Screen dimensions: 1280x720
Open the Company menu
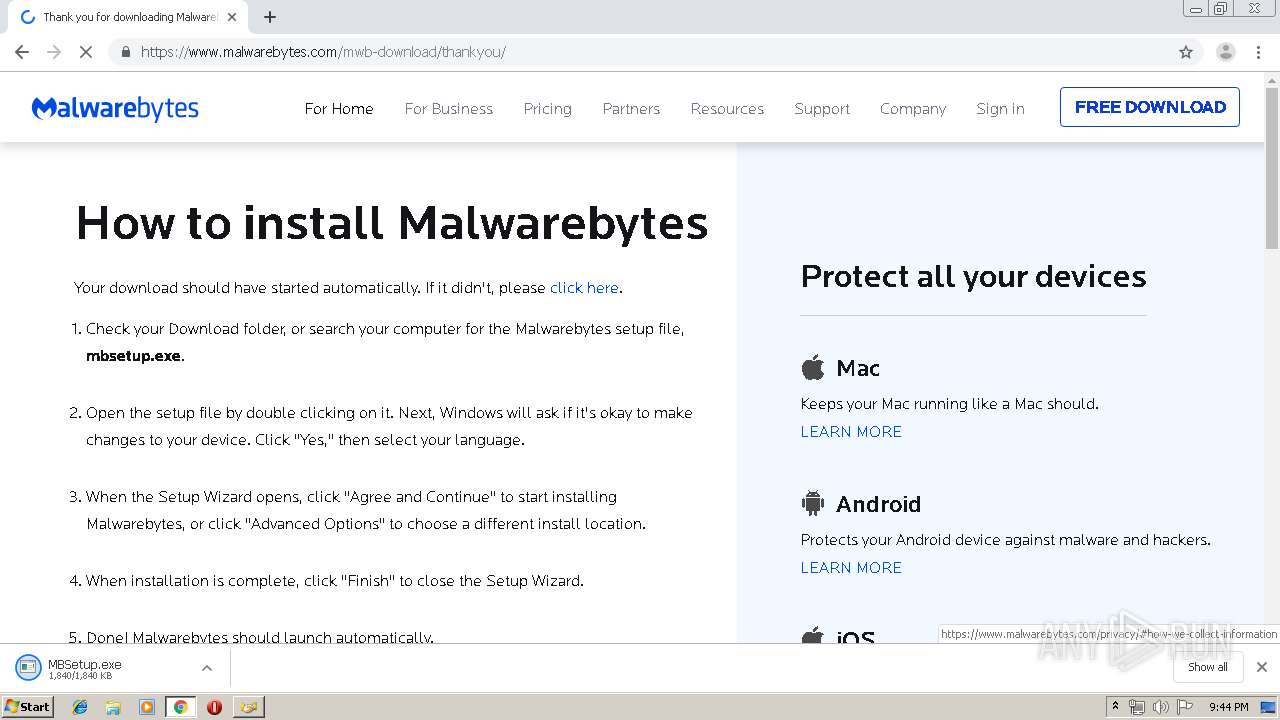pos(913,108)
